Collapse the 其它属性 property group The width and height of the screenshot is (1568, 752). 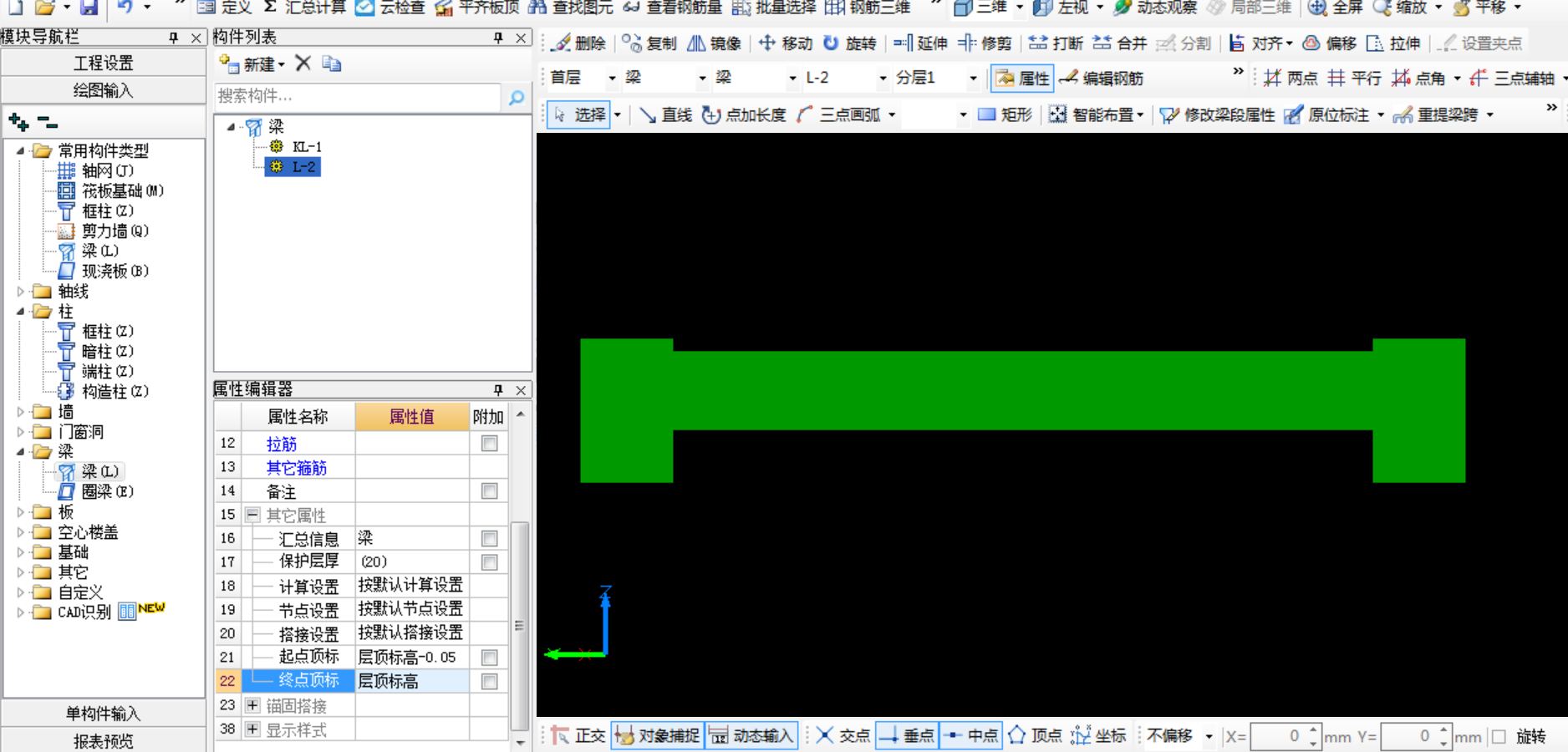(x=252, y=515)
